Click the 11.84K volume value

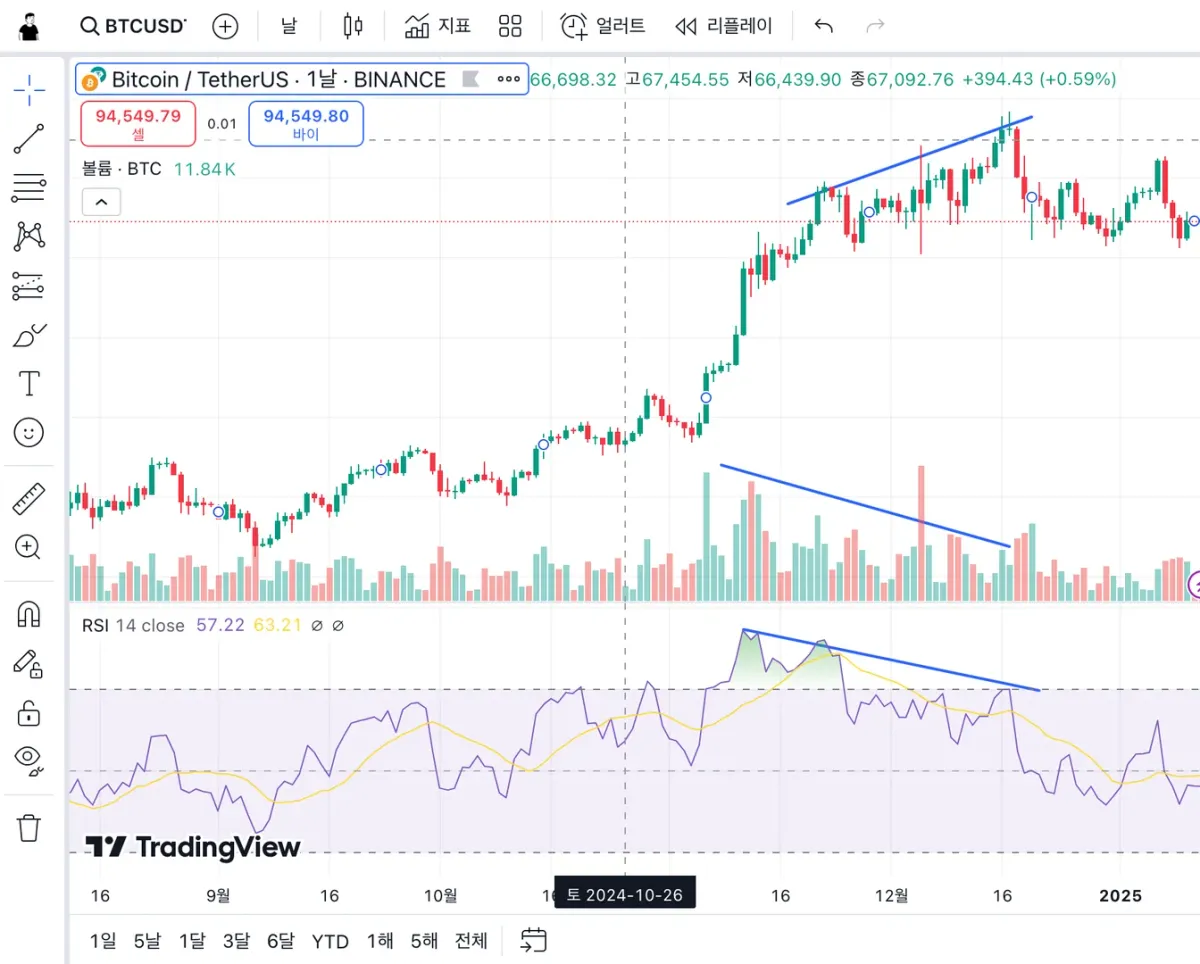(205, 169)
